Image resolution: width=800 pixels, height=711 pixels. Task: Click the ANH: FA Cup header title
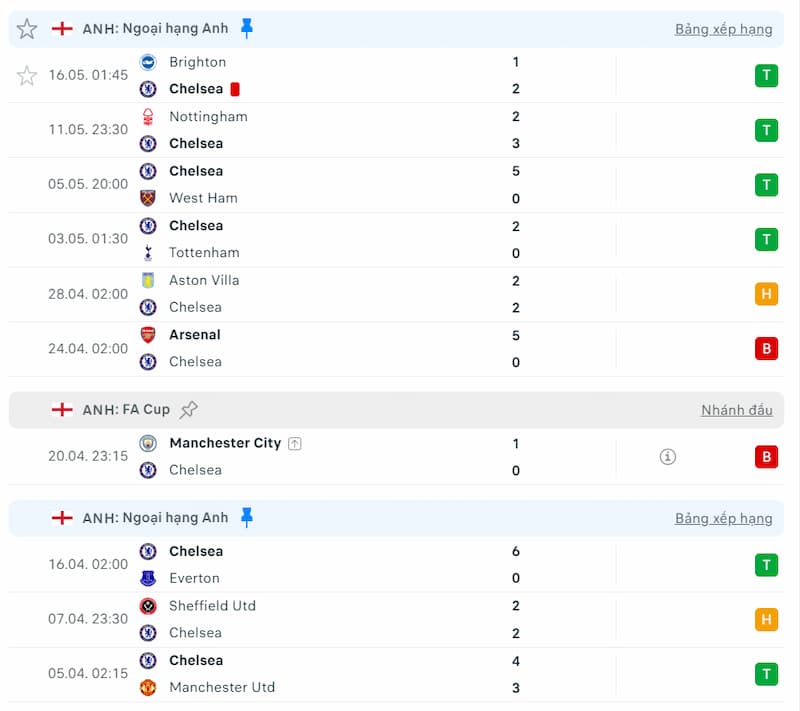126,409
